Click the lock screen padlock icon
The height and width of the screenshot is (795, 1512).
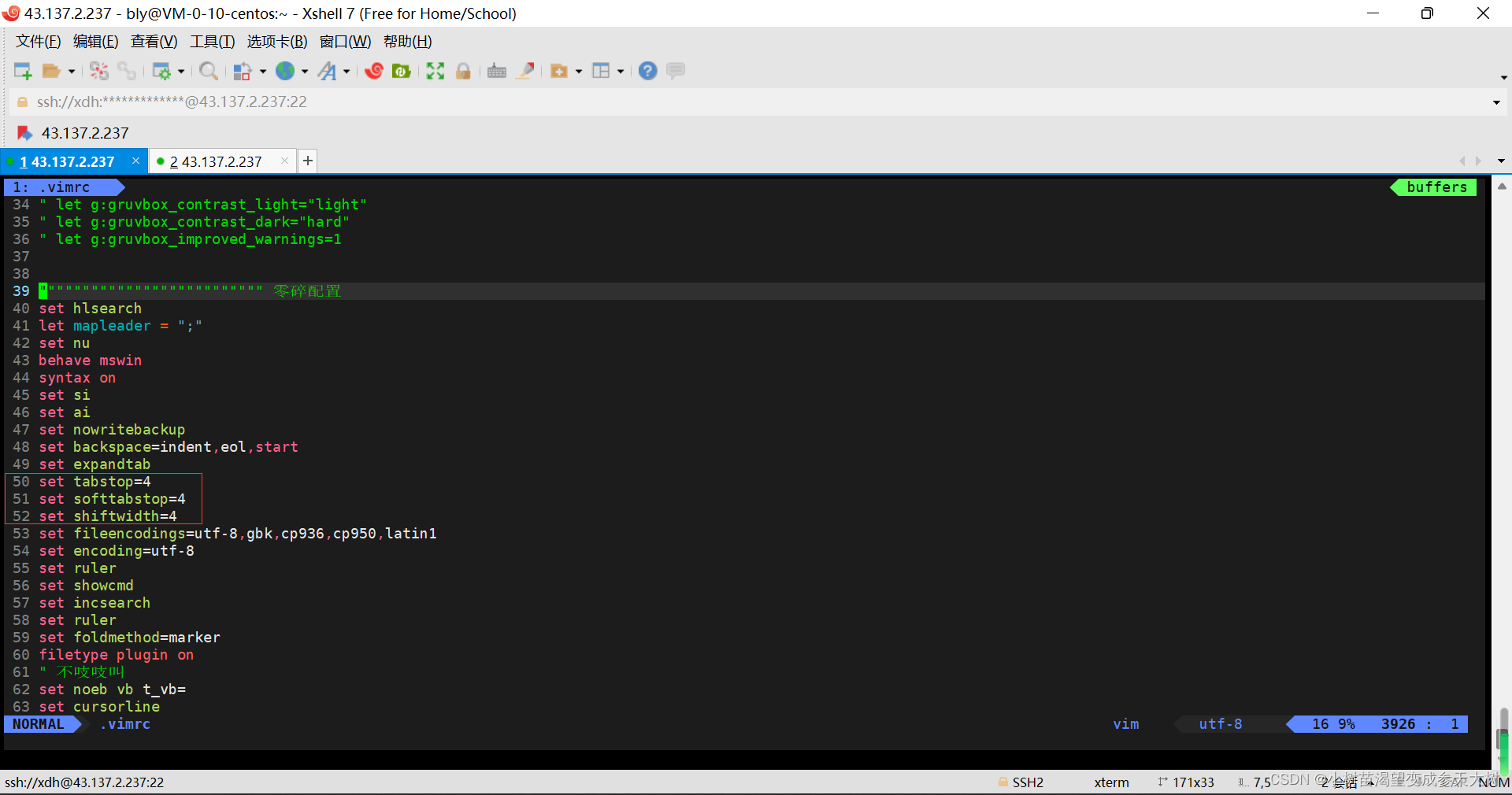[x=463, y=71]
